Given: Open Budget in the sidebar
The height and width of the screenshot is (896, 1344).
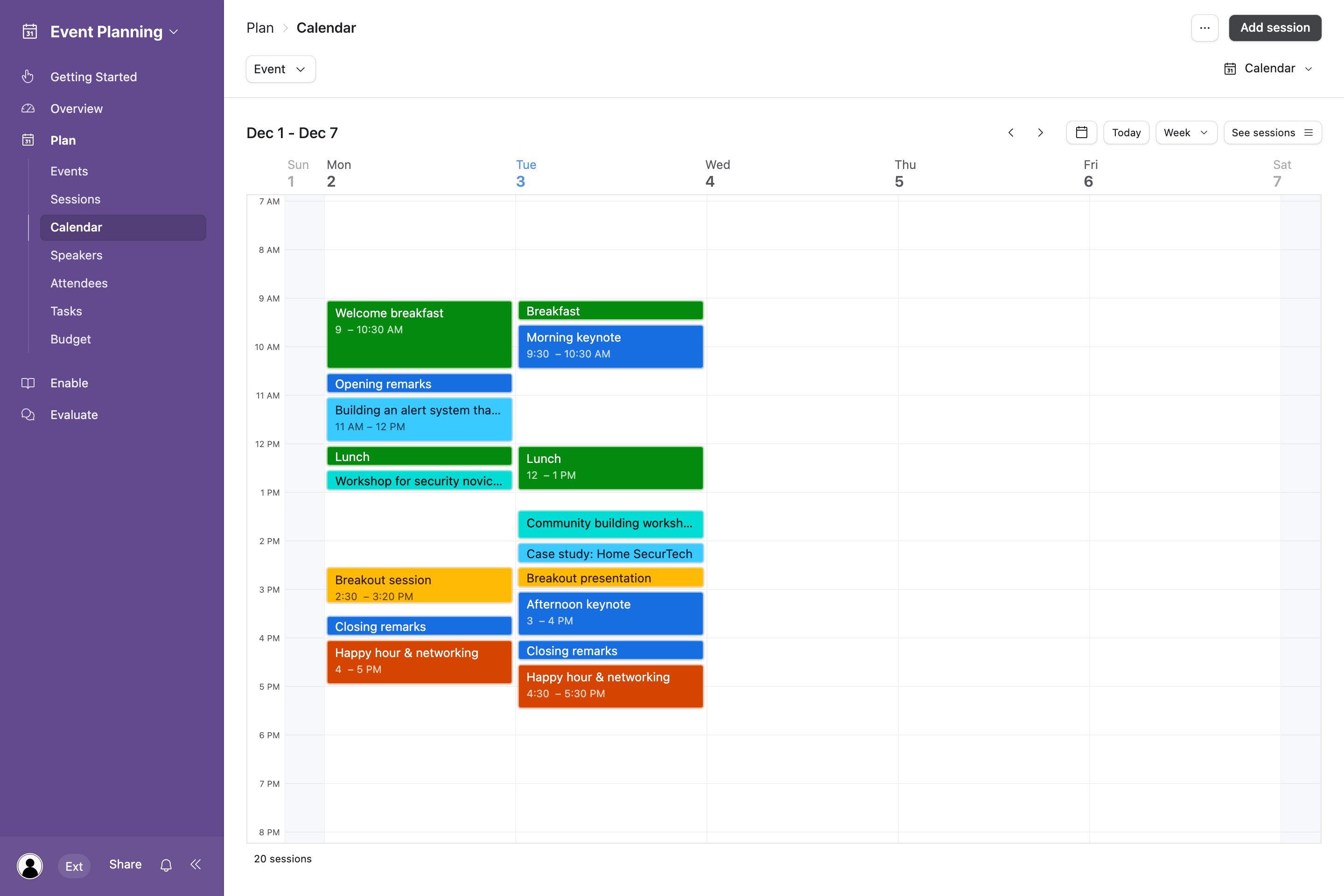Looking at the screenshot, I should click(70, 339).
